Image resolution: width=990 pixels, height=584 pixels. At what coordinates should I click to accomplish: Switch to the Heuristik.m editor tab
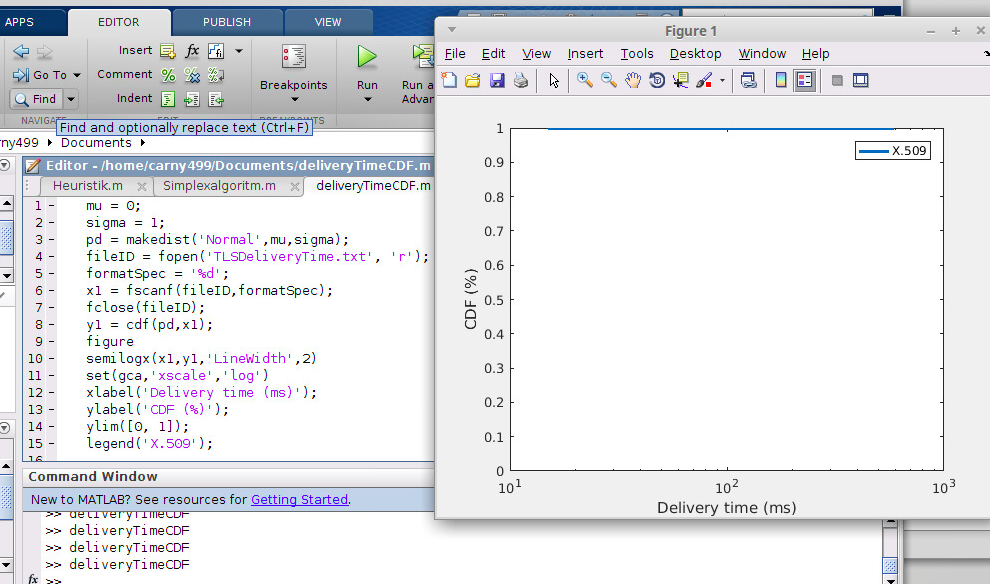tap(87, 186)
